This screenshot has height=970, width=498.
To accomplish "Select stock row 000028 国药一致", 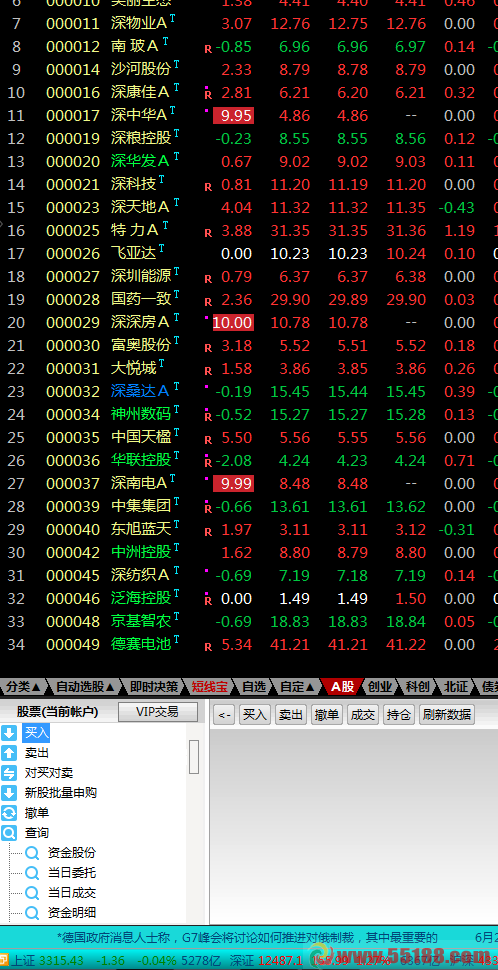I will click(x=249, y=299).
